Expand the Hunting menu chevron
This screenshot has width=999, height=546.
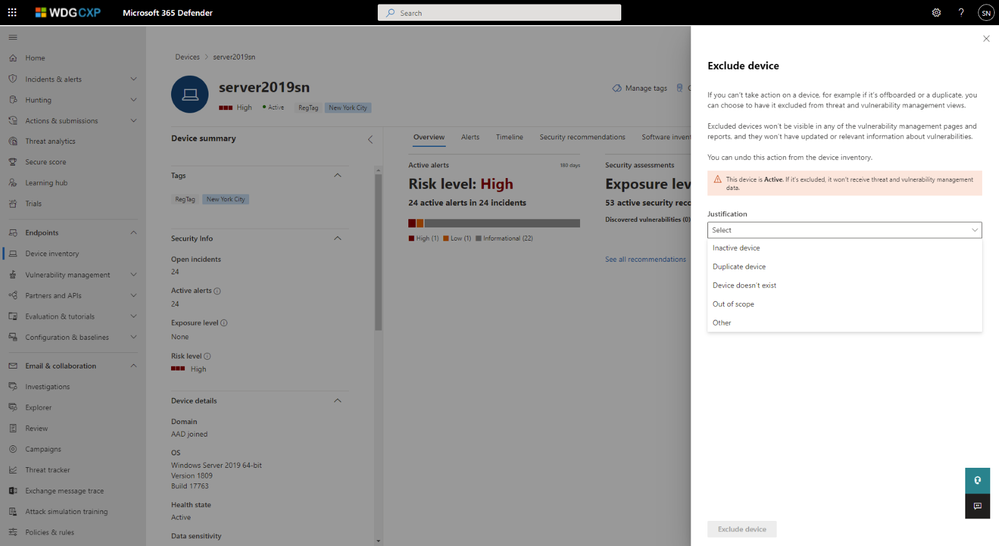[134, 100]
